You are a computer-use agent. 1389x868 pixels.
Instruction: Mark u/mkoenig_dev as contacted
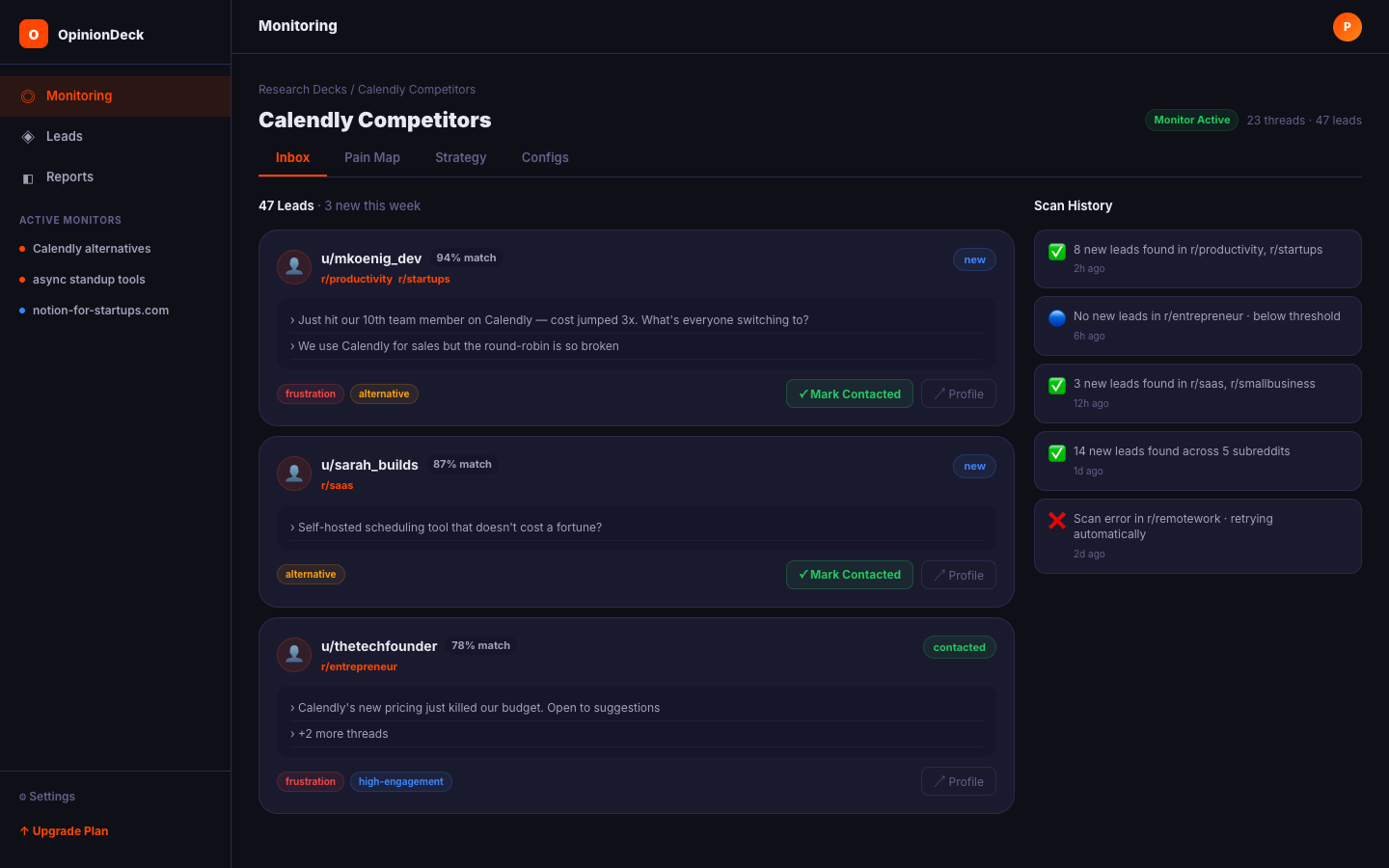849,393
